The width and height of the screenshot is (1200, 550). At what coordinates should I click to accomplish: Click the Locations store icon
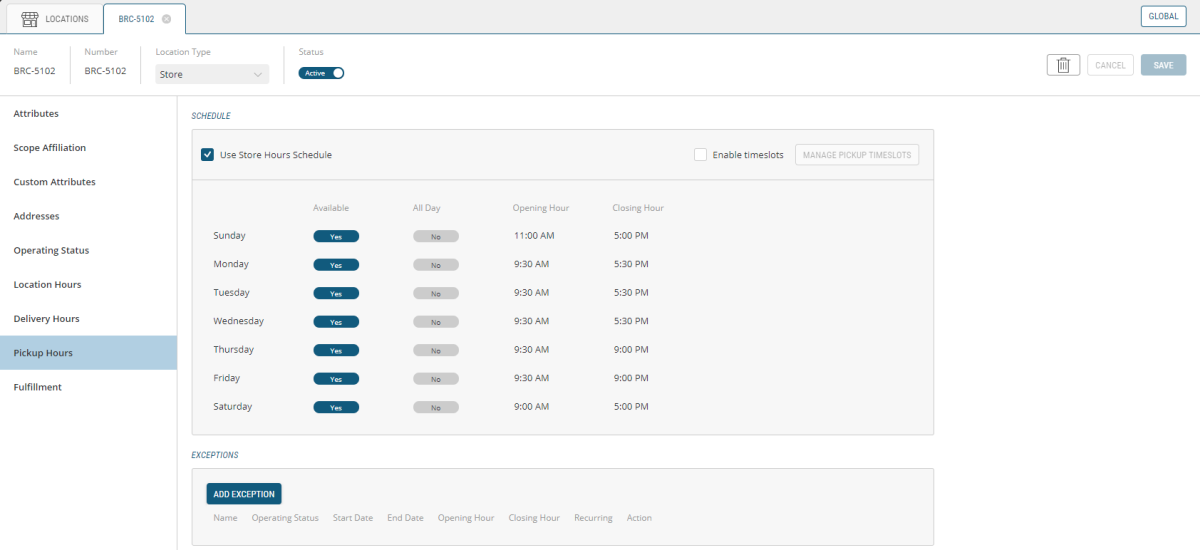coord(30,19)
